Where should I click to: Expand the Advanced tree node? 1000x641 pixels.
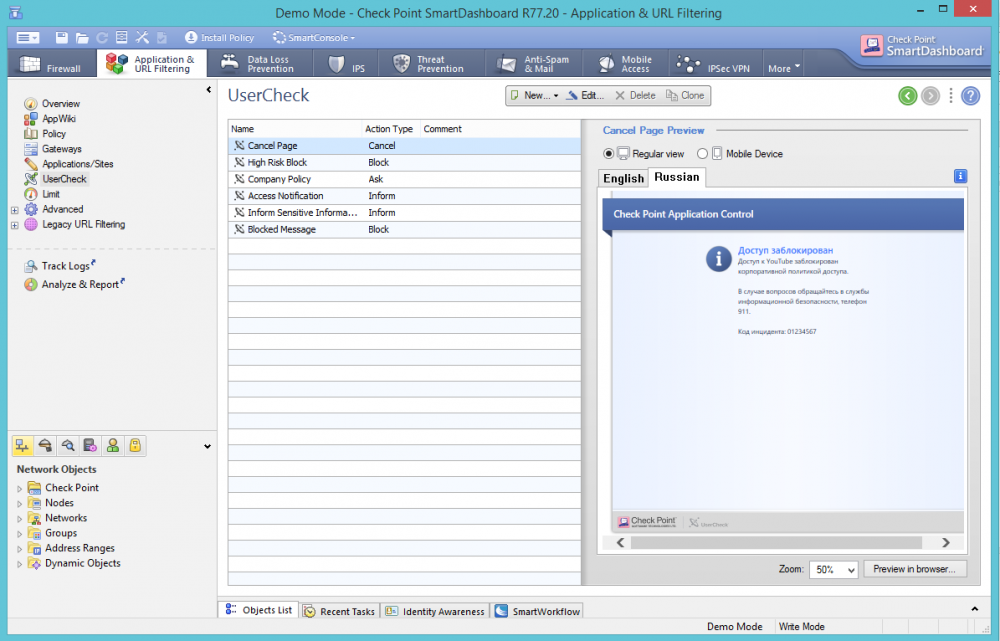point(15,209)
